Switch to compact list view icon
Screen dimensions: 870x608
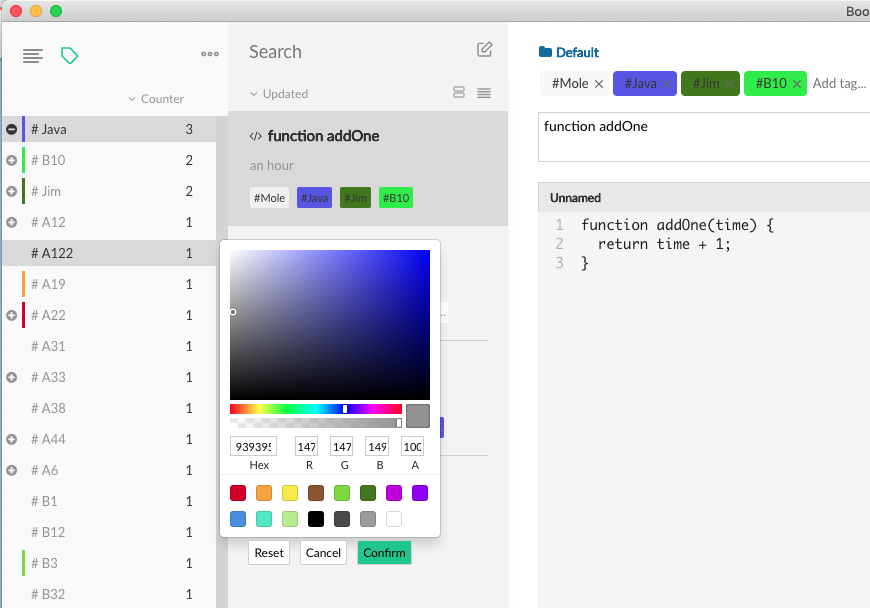(484, 93)
